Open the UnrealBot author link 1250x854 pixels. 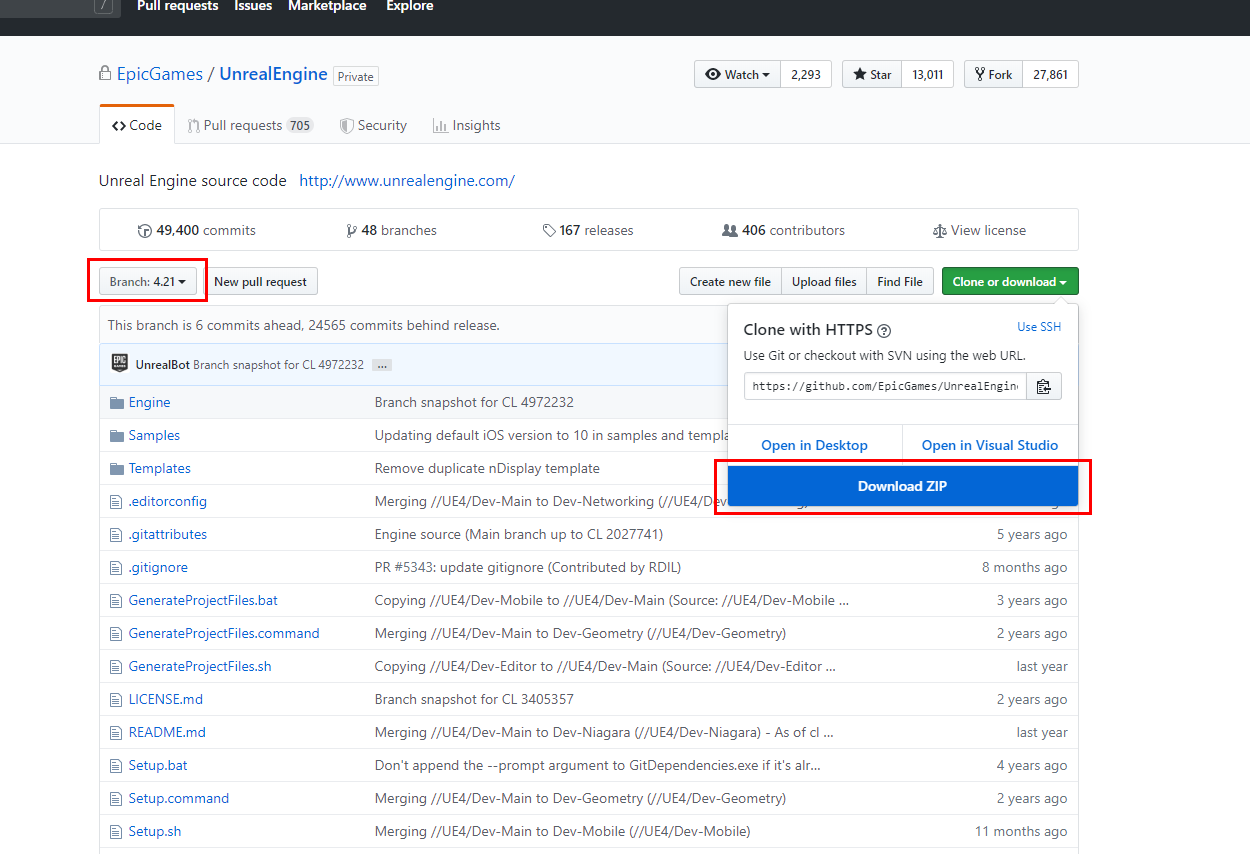pos(162,365)
